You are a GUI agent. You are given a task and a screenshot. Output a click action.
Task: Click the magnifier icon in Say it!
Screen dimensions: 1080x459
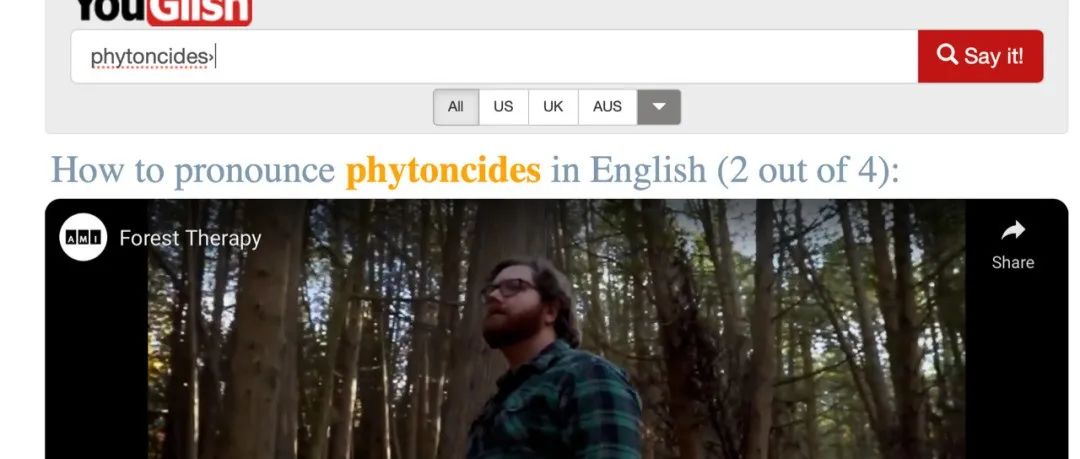click(x=948, y=54)
